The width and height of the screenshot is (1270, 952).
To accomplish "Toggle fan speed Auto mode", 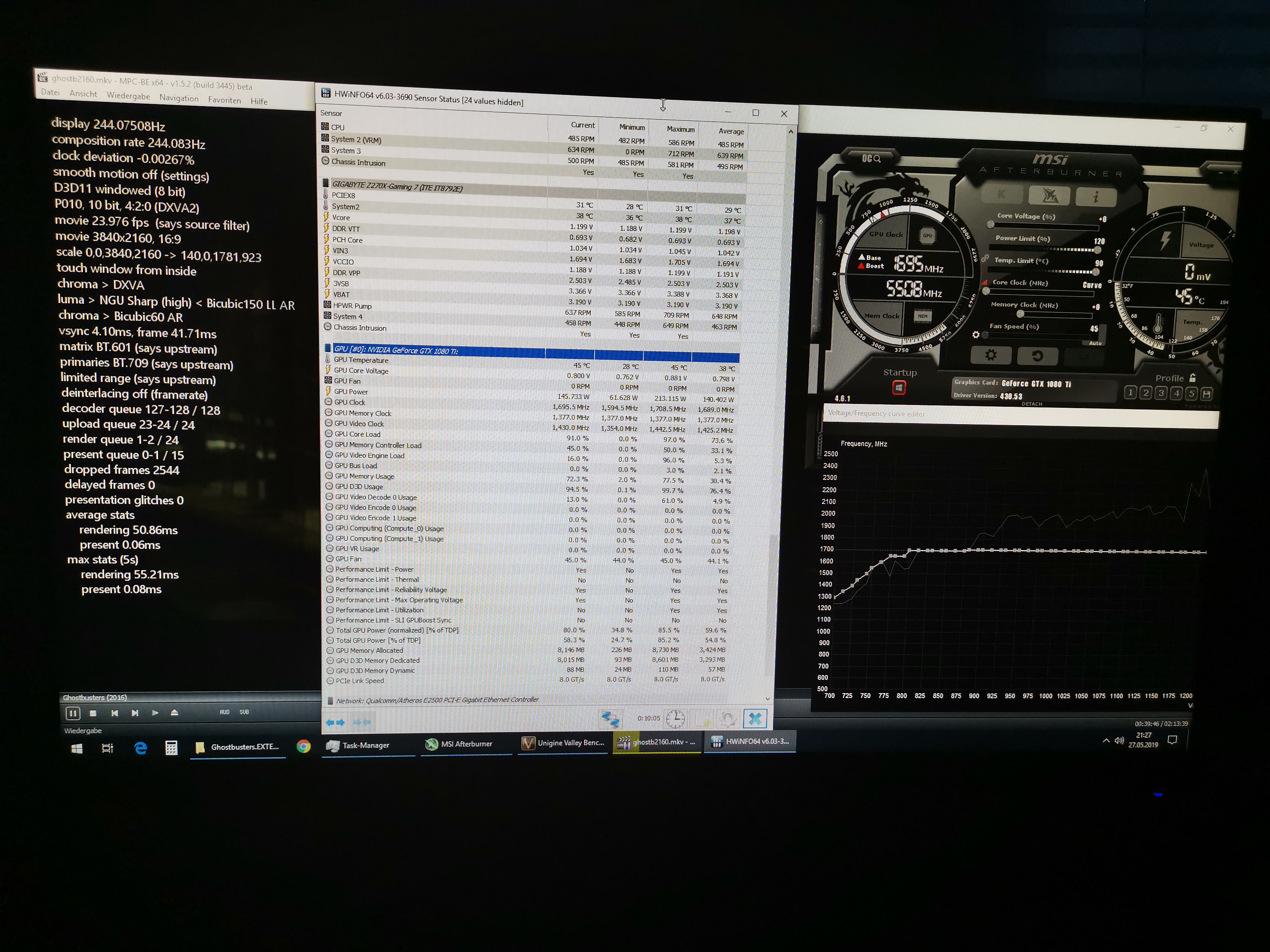I will click(x=1095, y=343).
